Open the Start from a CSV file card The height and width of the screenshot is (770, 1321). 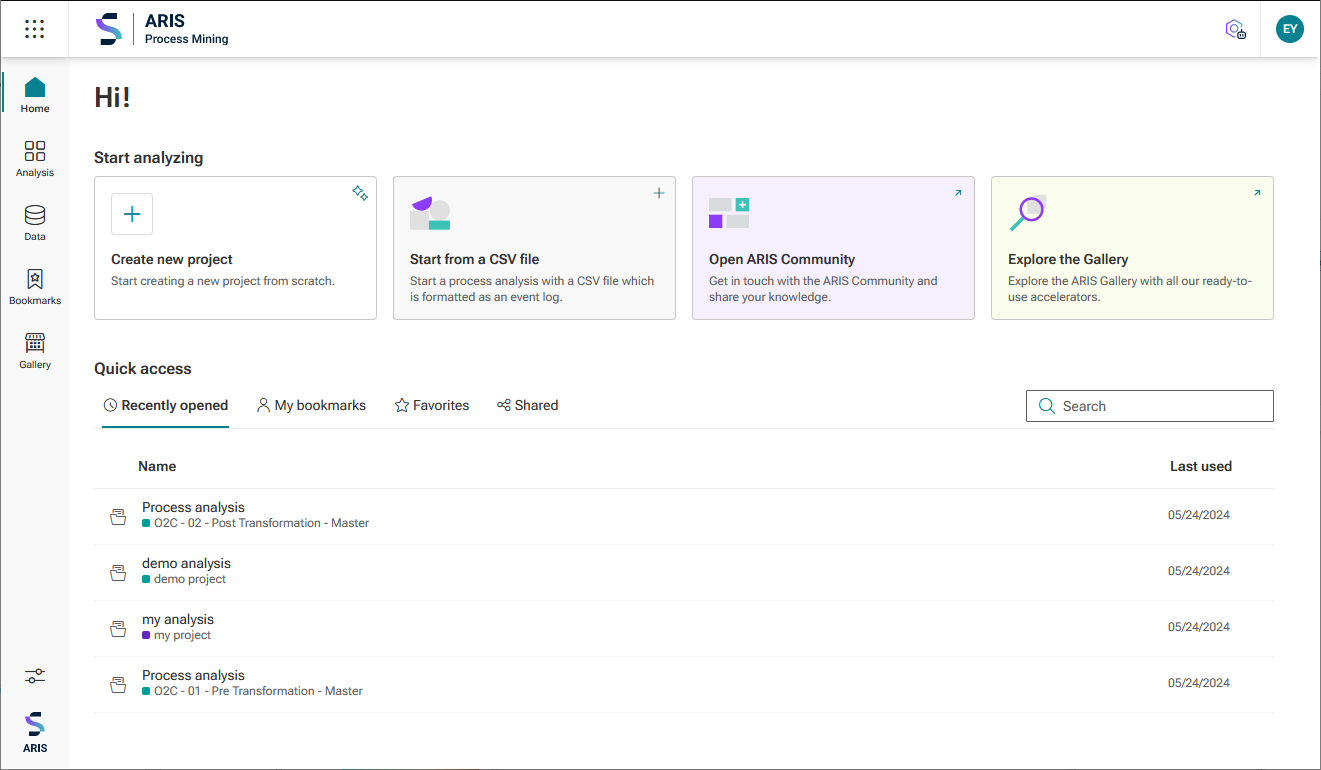coord(534,248)
